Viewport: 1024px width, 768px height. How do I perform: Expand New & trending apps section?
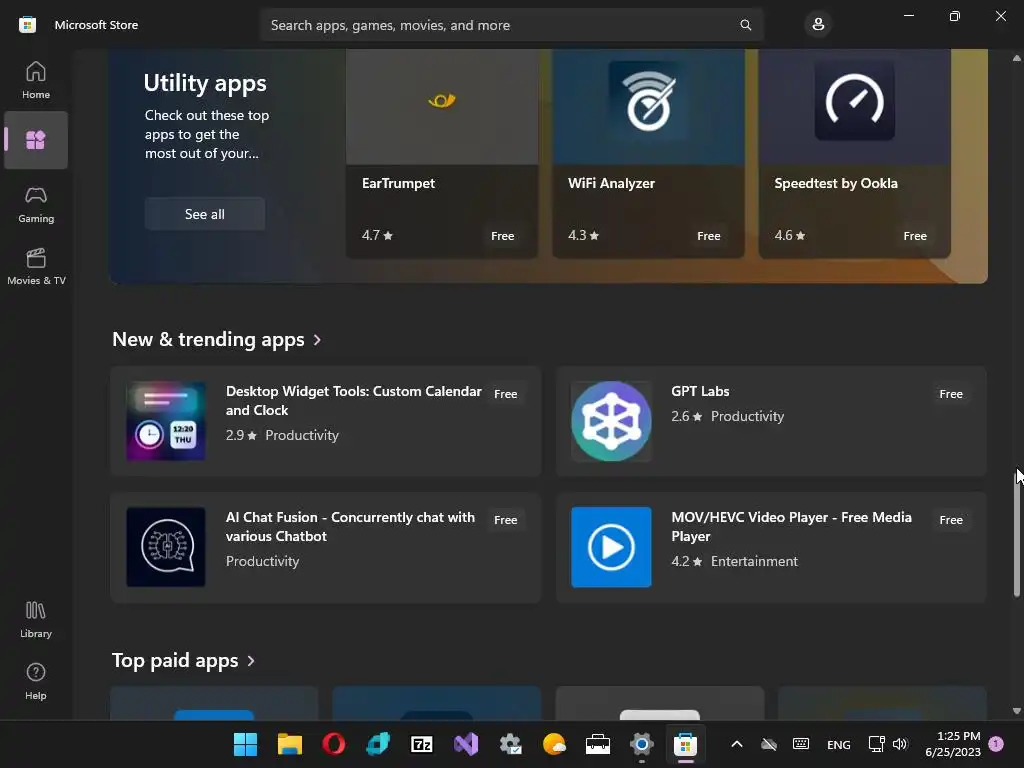pyautogui.click(x=217, y=340)
